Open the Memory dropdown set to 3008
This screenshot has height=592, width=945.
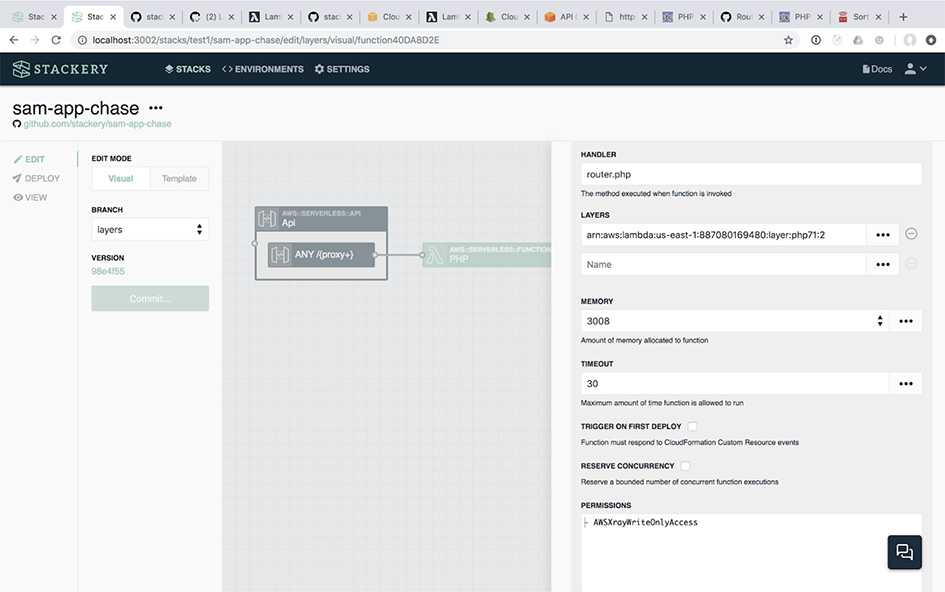[x=734, y=321]
